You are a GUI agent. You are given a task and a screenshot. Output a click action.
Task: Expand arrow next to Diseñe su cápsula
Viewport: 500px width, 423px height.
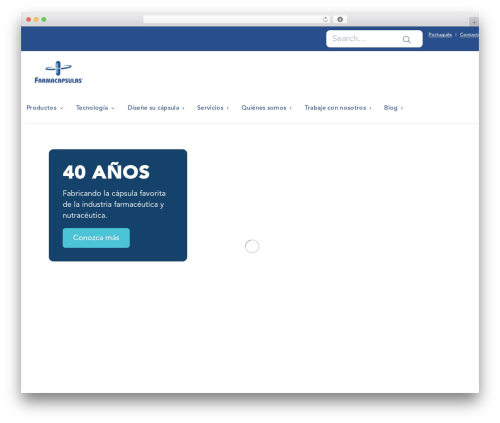tap(183, 108)
